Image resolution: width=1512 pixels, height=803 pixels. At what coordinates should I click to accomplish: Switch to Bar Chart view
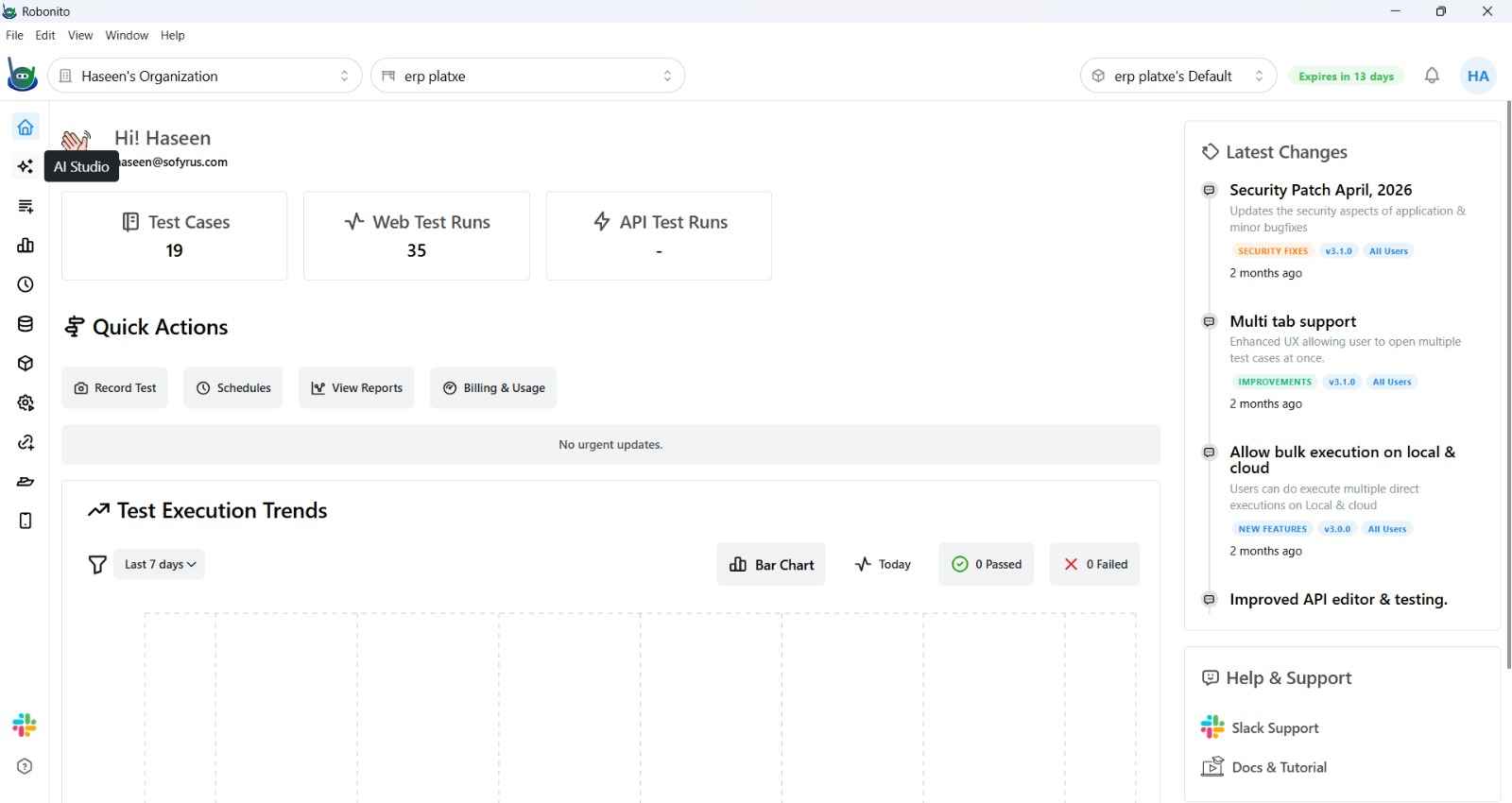tap(771, 564)
